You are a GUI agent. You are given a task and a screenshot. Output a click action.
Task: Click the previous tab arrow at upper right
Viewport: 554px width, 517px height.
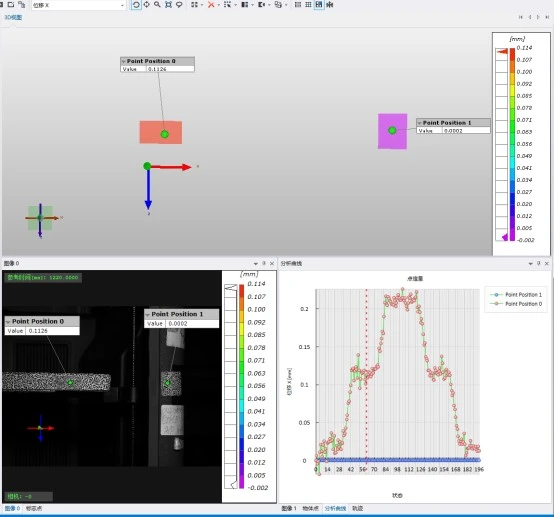coord(530,17)
